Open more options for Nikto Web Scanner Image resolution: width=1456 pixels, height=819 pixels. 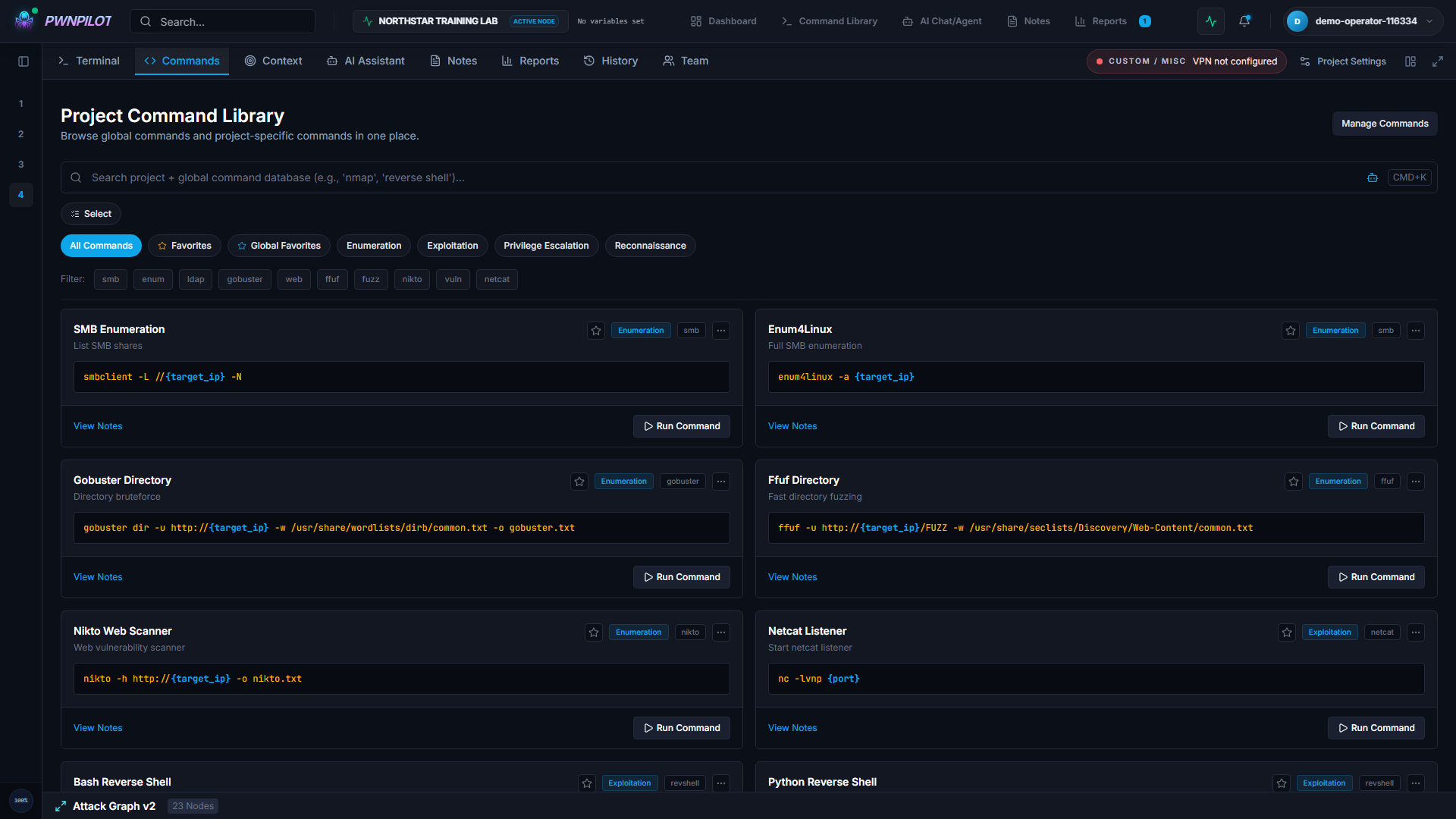(x=721, y=632)
